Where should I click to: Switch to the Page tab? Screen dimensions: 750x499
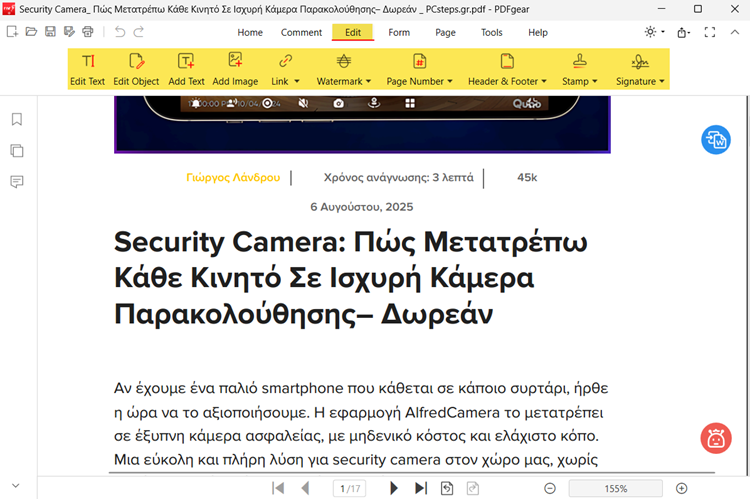445,33
